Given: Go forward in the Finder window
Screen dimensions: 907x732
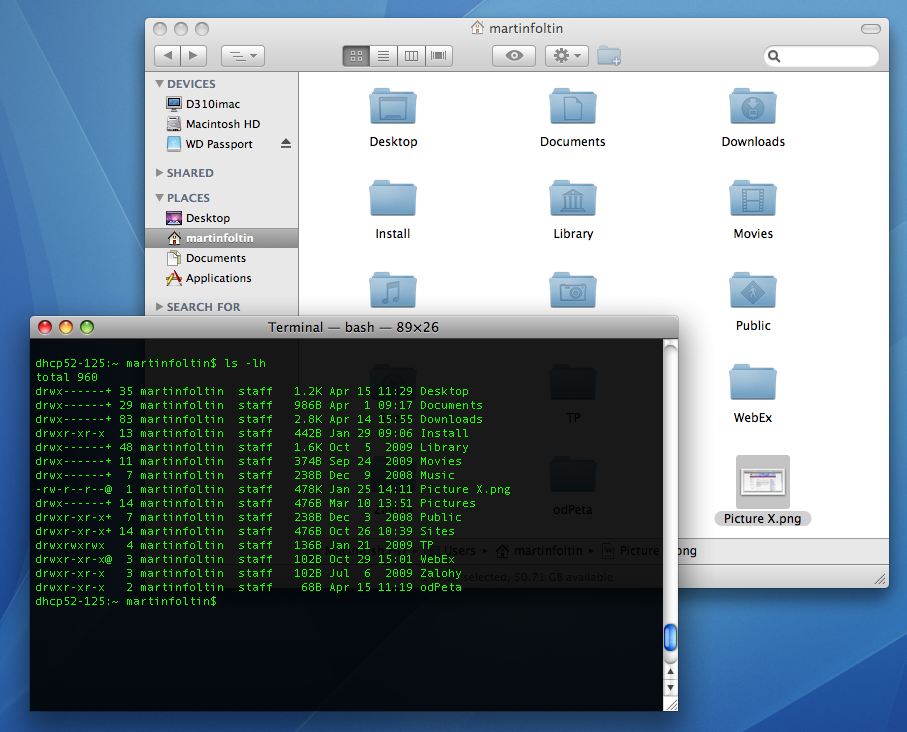Looking at the screenshot, I should pos(194,56).
